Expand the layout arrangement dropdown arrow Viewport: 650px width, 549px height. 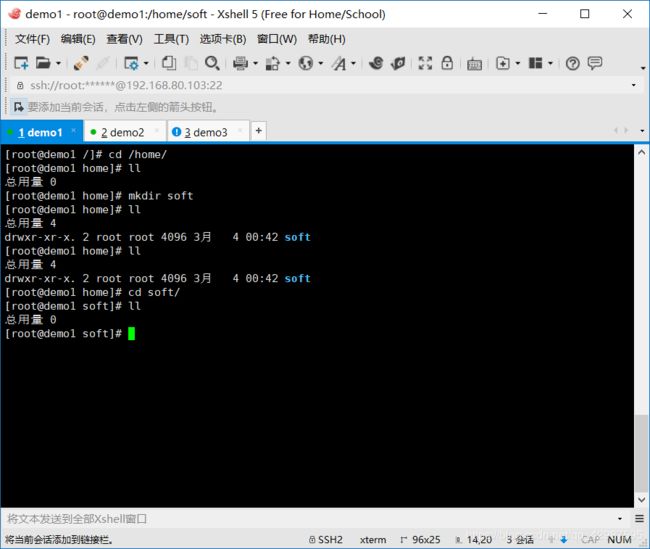tap(550, 63)
